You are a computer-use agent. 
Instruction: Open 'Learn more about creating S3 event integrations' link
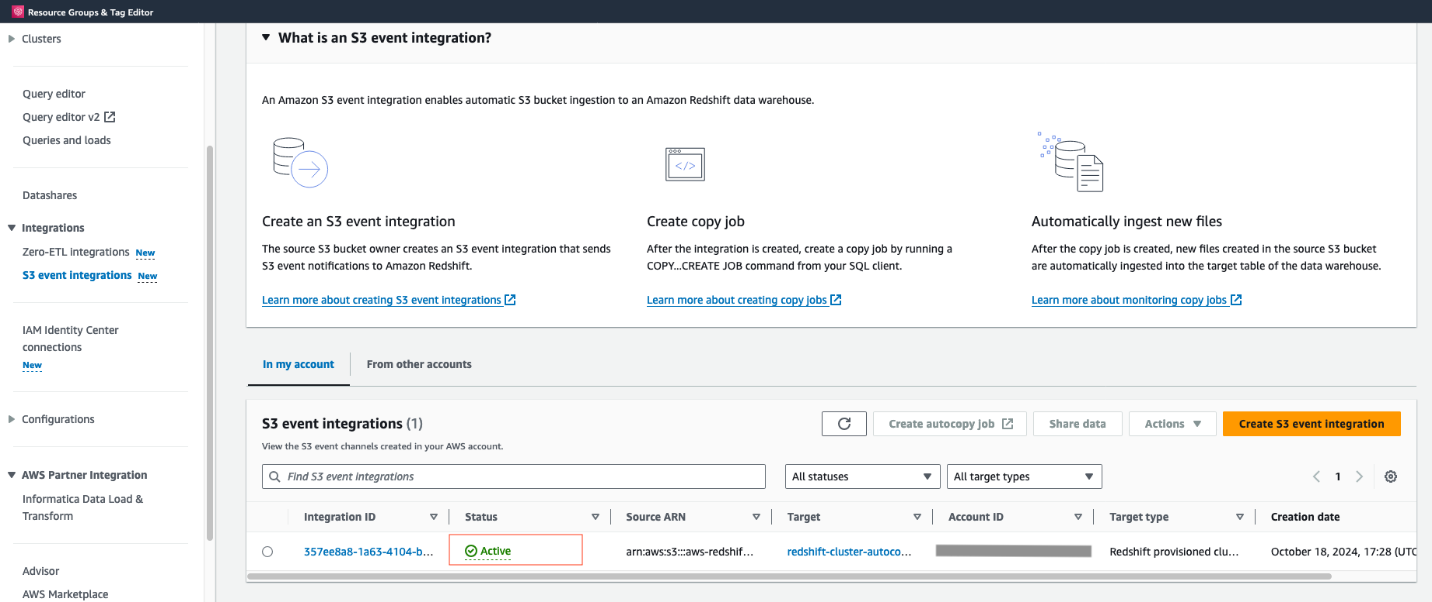pyautogui.click(x=388, y=300)
